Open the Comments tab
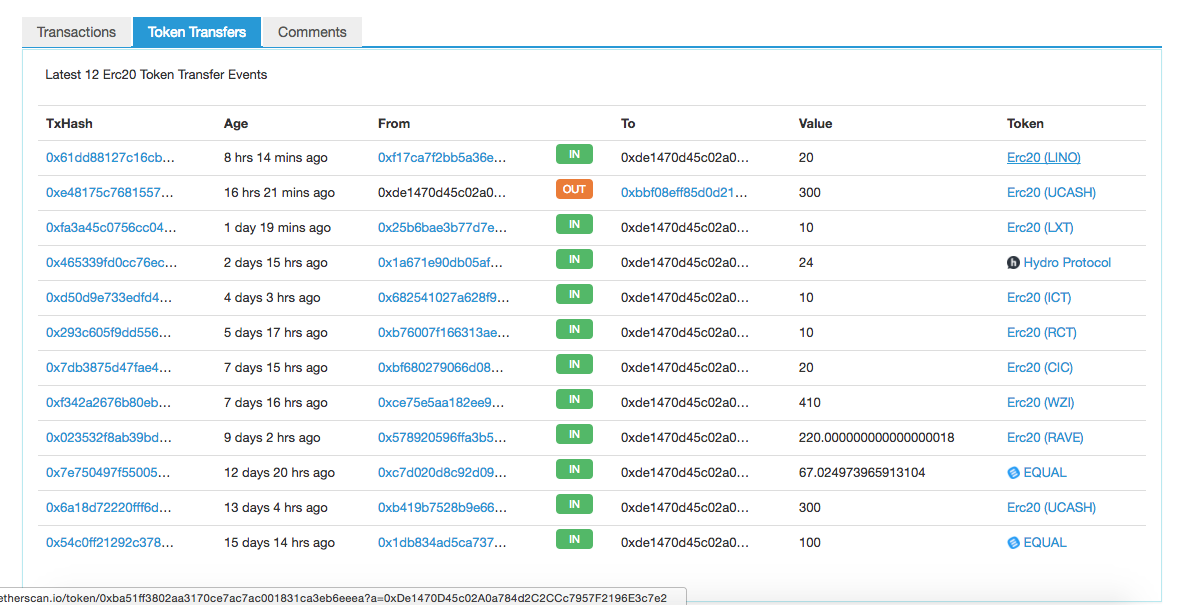Screen dimensions: 1188x605 pos(312,32)
